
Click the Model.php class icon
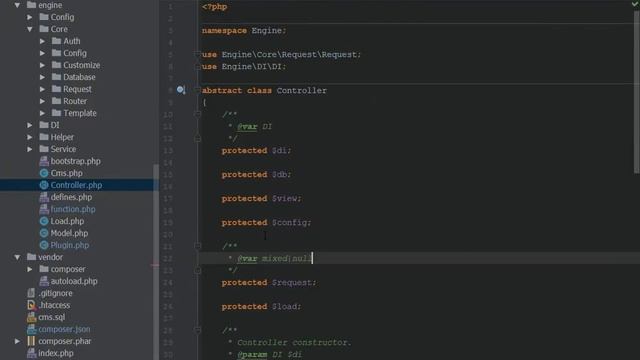click(44, 233)
